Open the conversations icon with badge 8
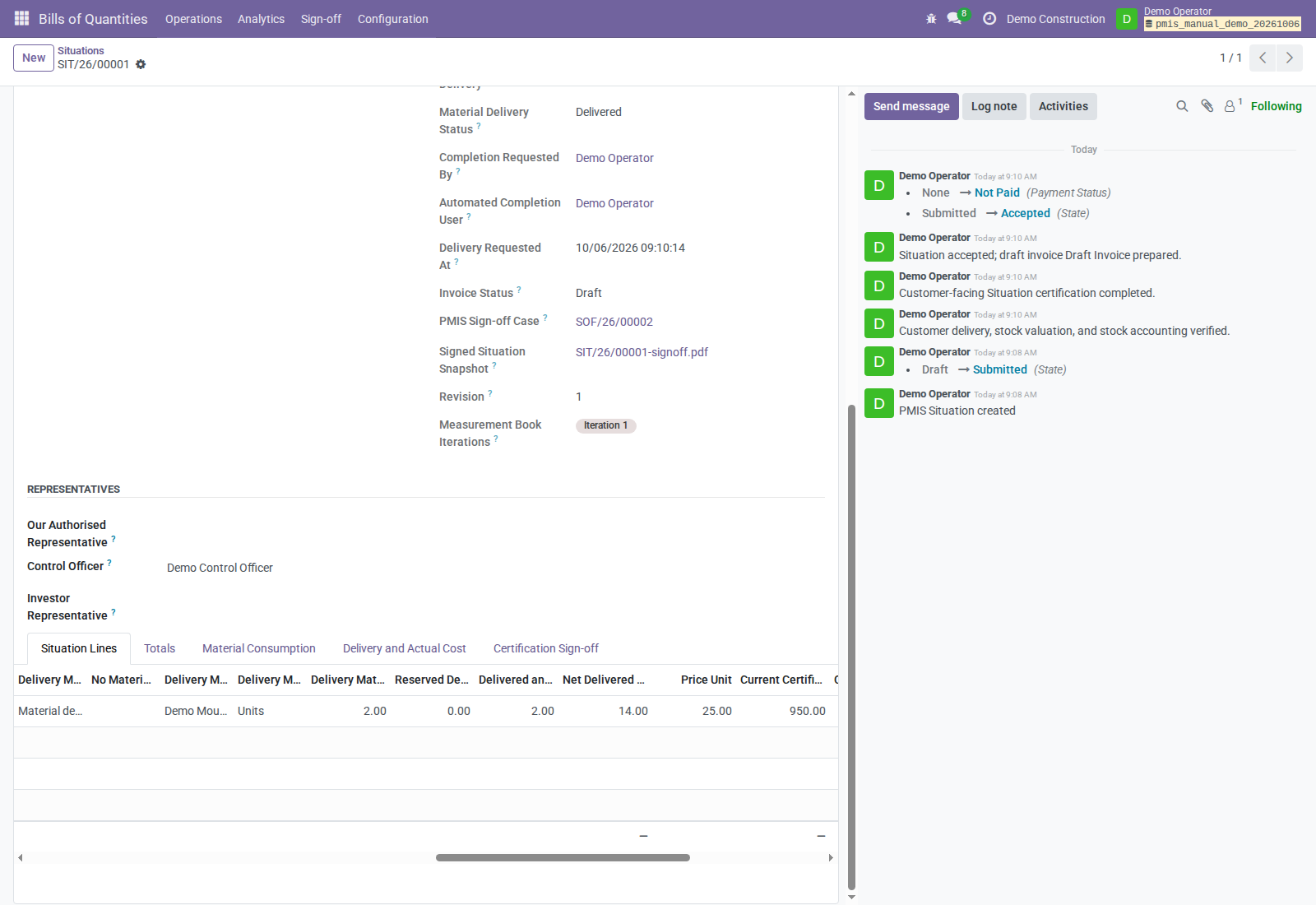Image resolution: width=1316 pixels, height=905 pixels. [x=957, y=17]
